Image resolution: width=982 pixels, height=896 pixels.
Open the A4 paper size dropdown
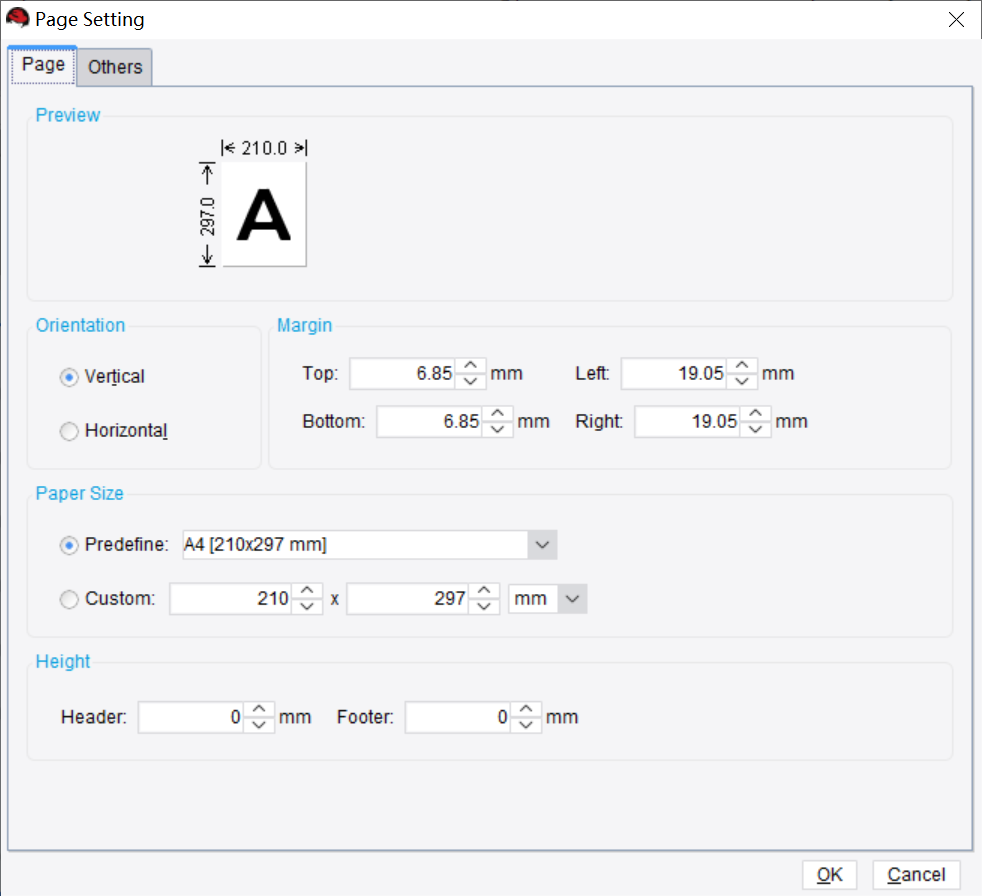click(x=541, y=545)
